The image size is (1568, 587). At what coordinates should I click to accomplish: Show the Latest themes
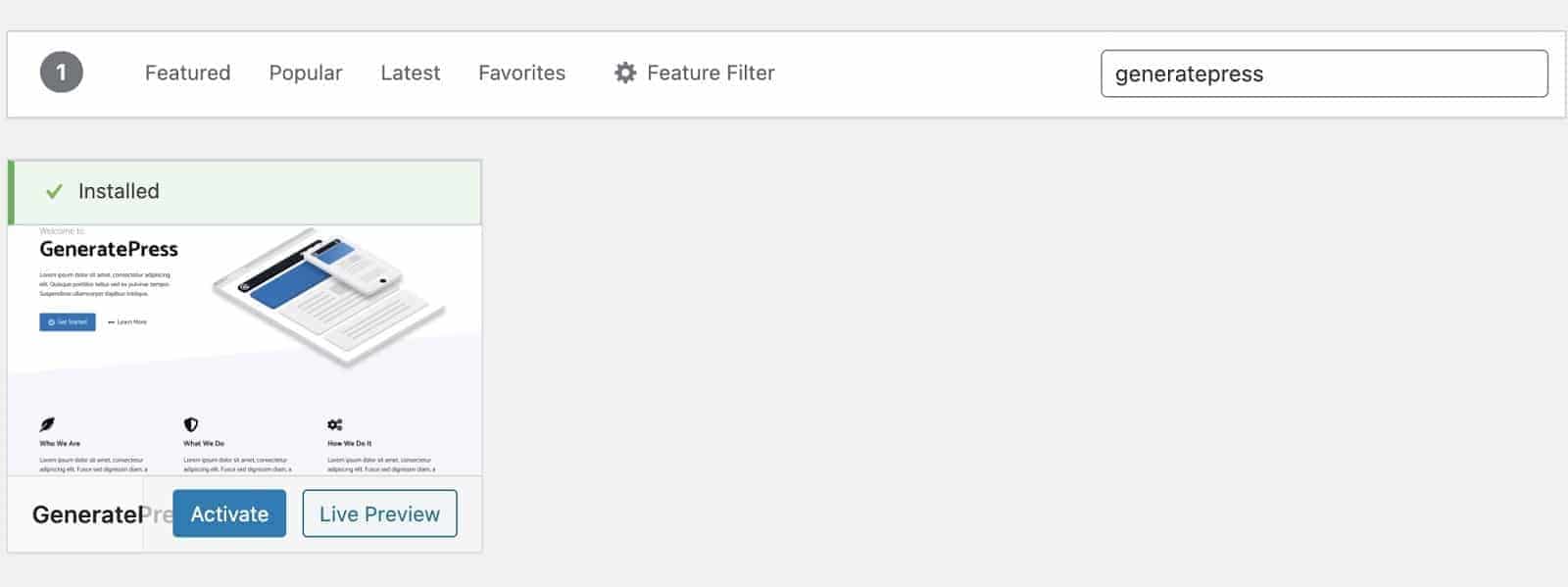[411, 73]
